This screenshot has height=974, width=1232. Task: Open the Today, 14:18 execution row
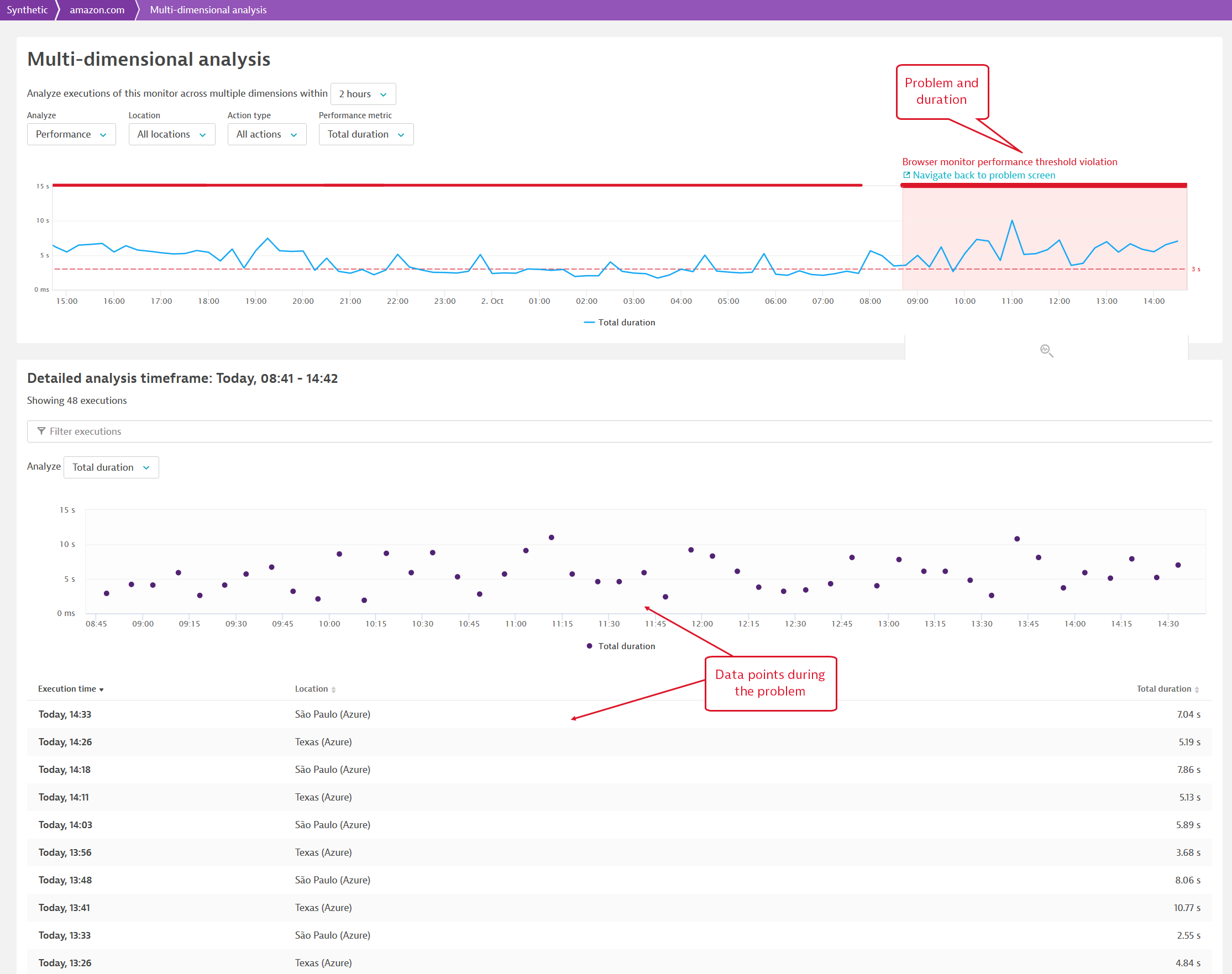[x=620, y=769]
